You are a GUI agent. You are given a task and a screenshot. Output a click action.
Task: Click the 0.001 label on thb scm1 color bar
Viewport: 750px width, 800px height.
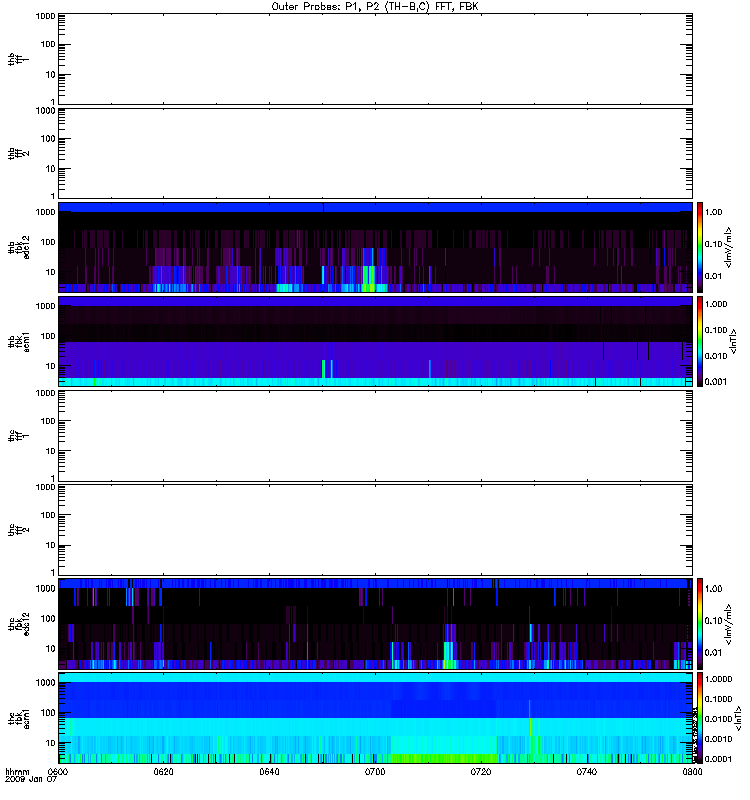(716, 382)
